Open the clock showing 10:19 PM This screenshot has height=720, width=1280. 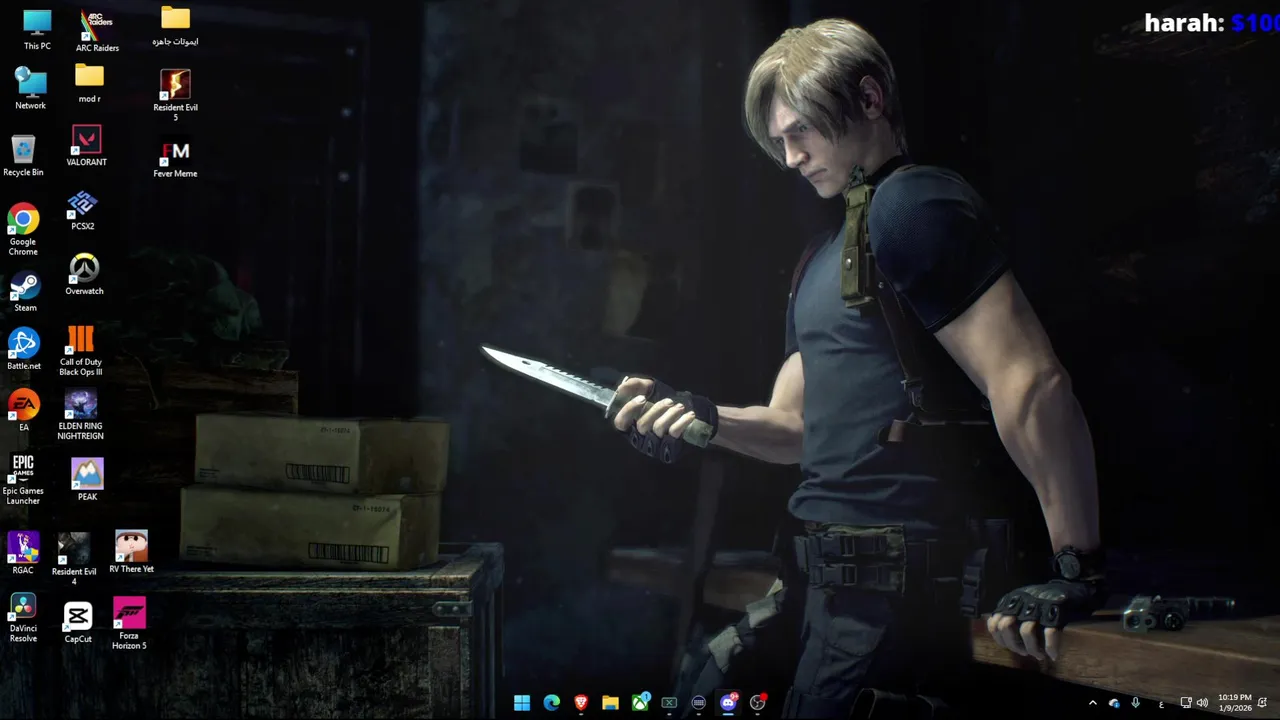click(x=1235, y=703)
